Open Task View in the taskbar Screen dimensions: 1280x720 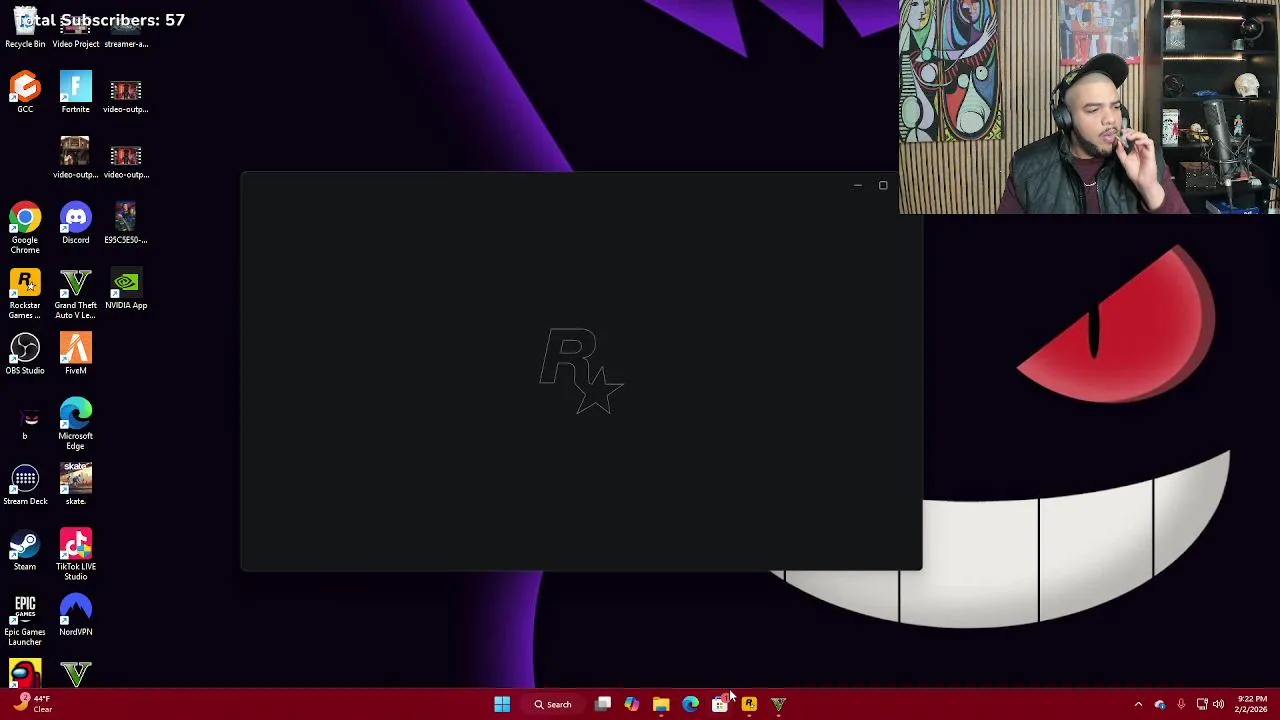pyautogui.click(x=603, y=704)
